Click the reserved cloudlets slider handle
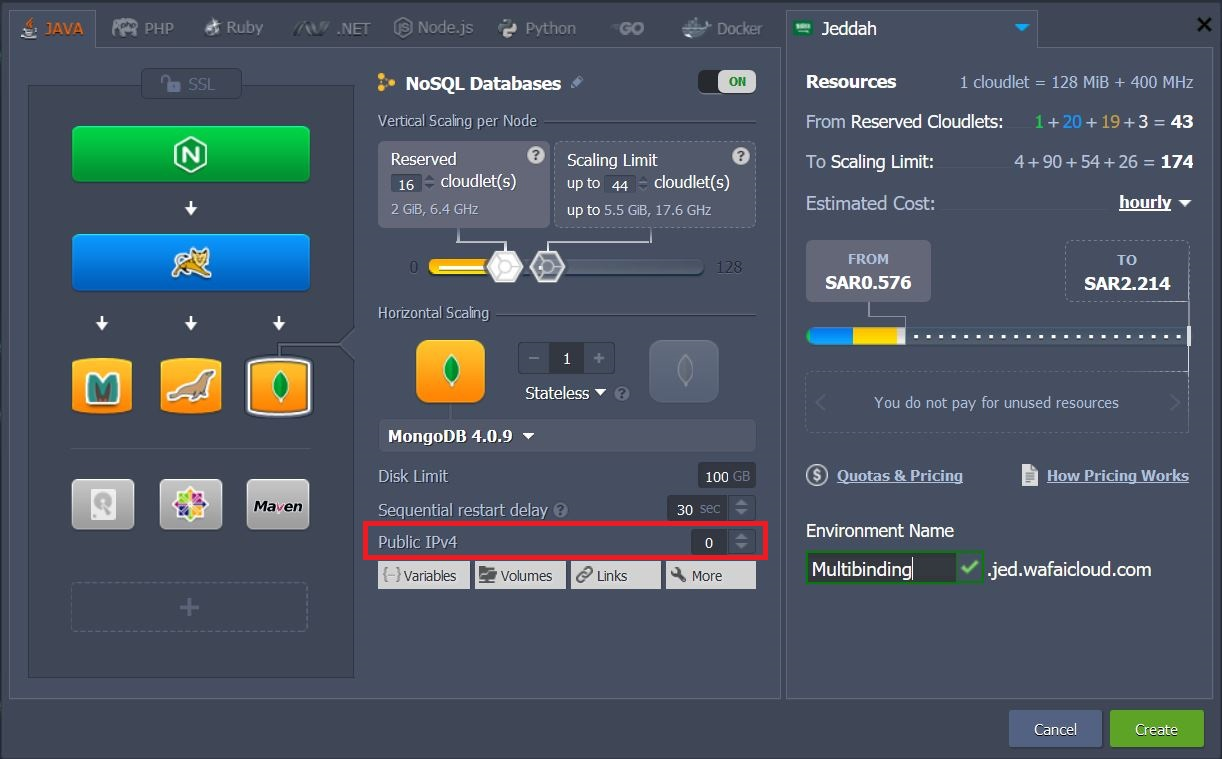This screenshot has height=759, width=1222. point(505,267)
